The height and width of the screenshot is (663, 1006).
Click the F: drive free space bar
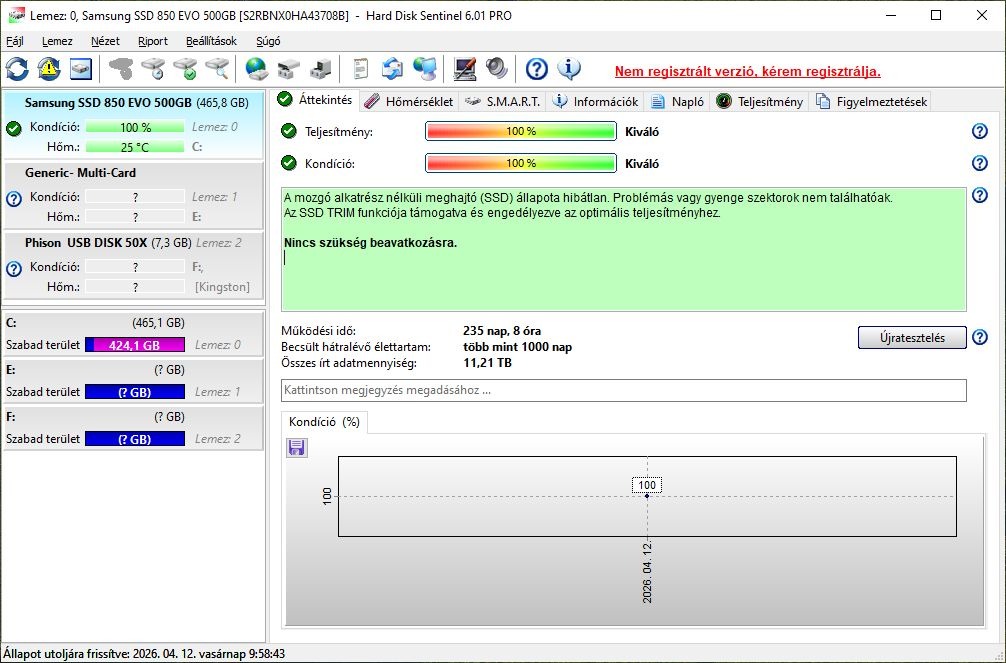[x=135, y=439]
